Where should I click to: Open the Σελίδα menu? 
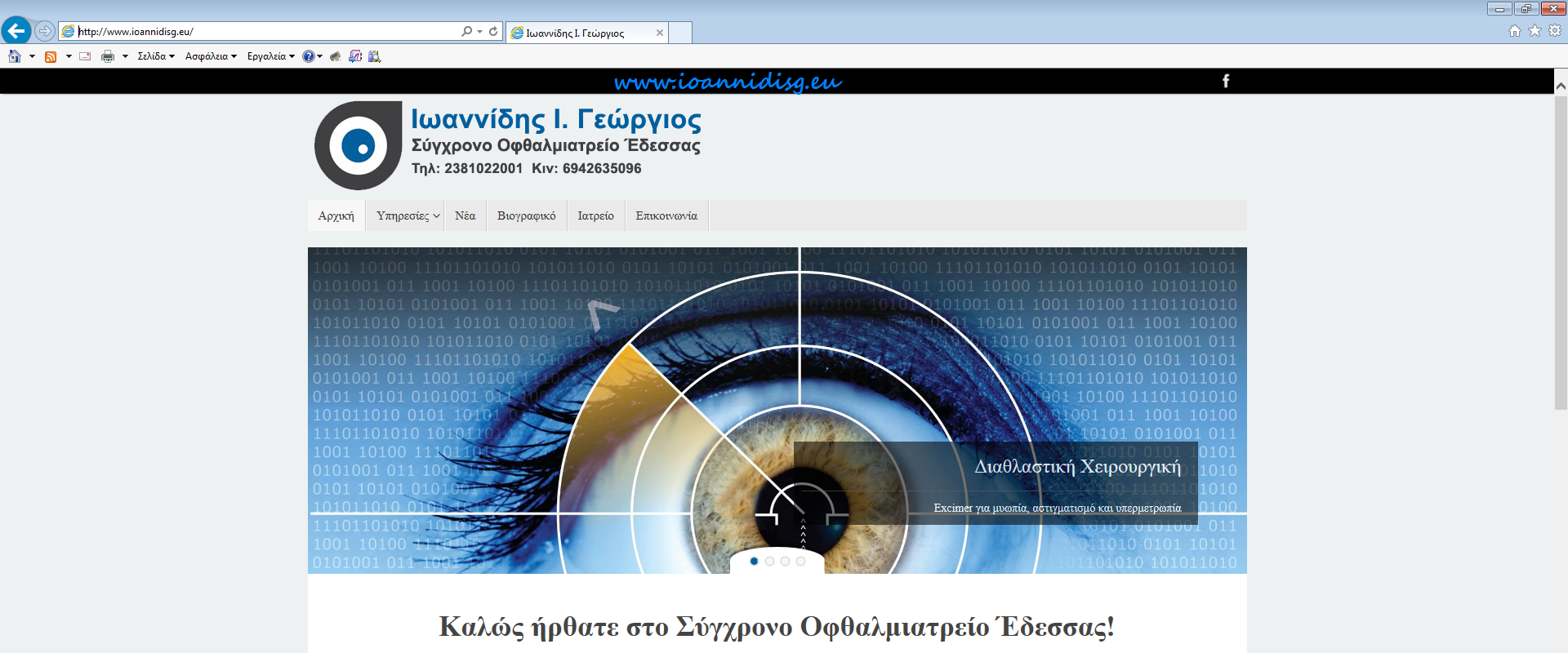(x=156, y=56)
